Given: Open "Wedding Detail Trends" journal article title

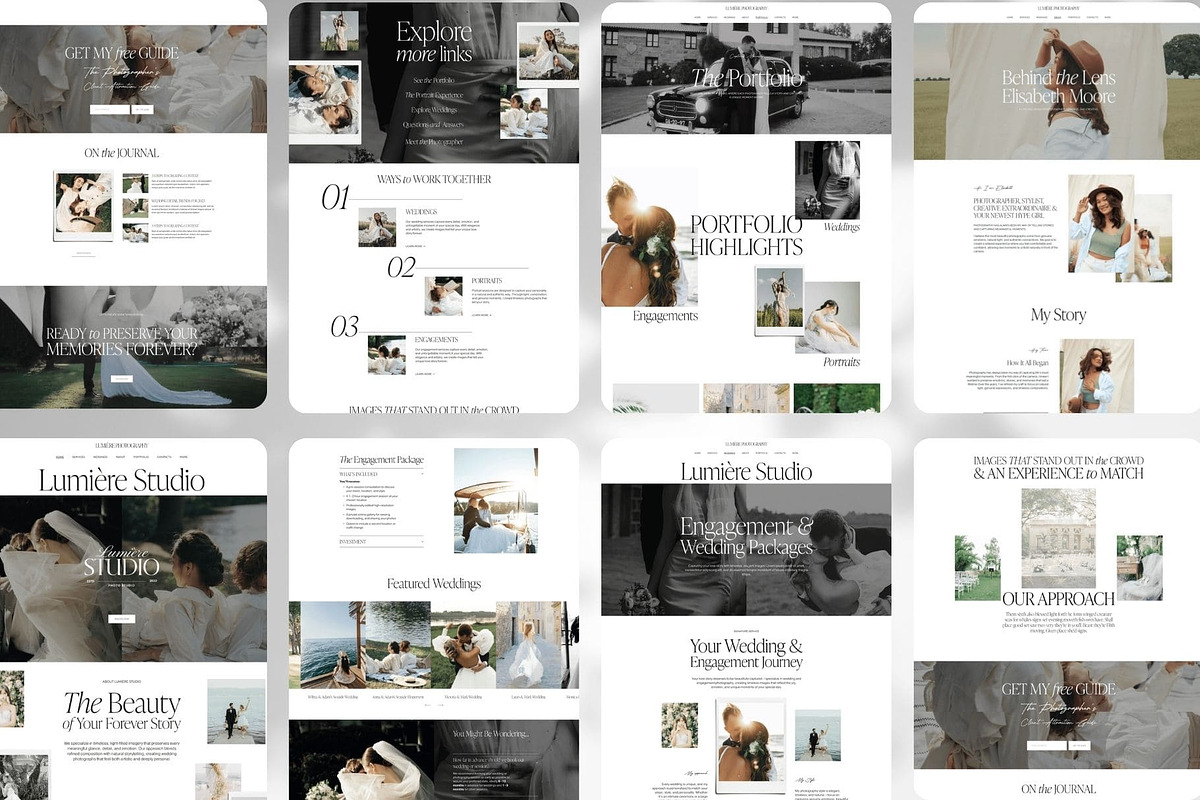Looking at the screenshot, I should pyautogui.click(x=177, y=201).
